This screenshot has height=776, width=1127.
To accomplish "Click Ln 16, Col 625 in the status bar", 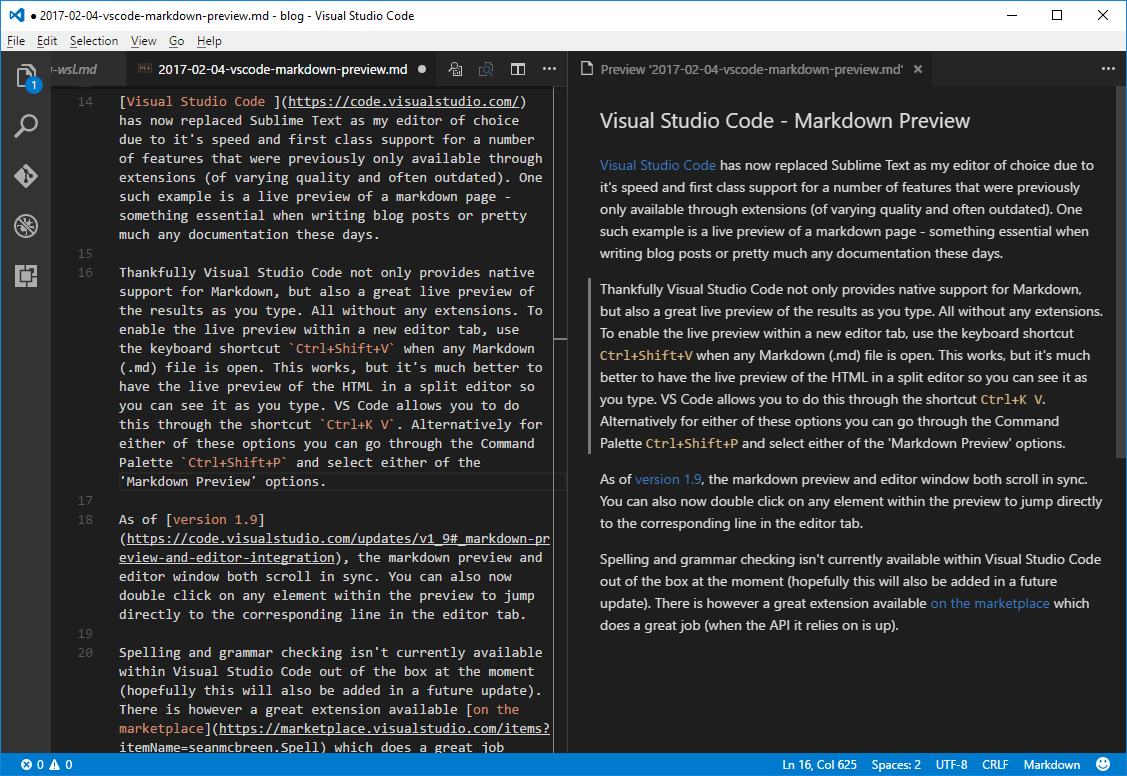I will [819, 765].
